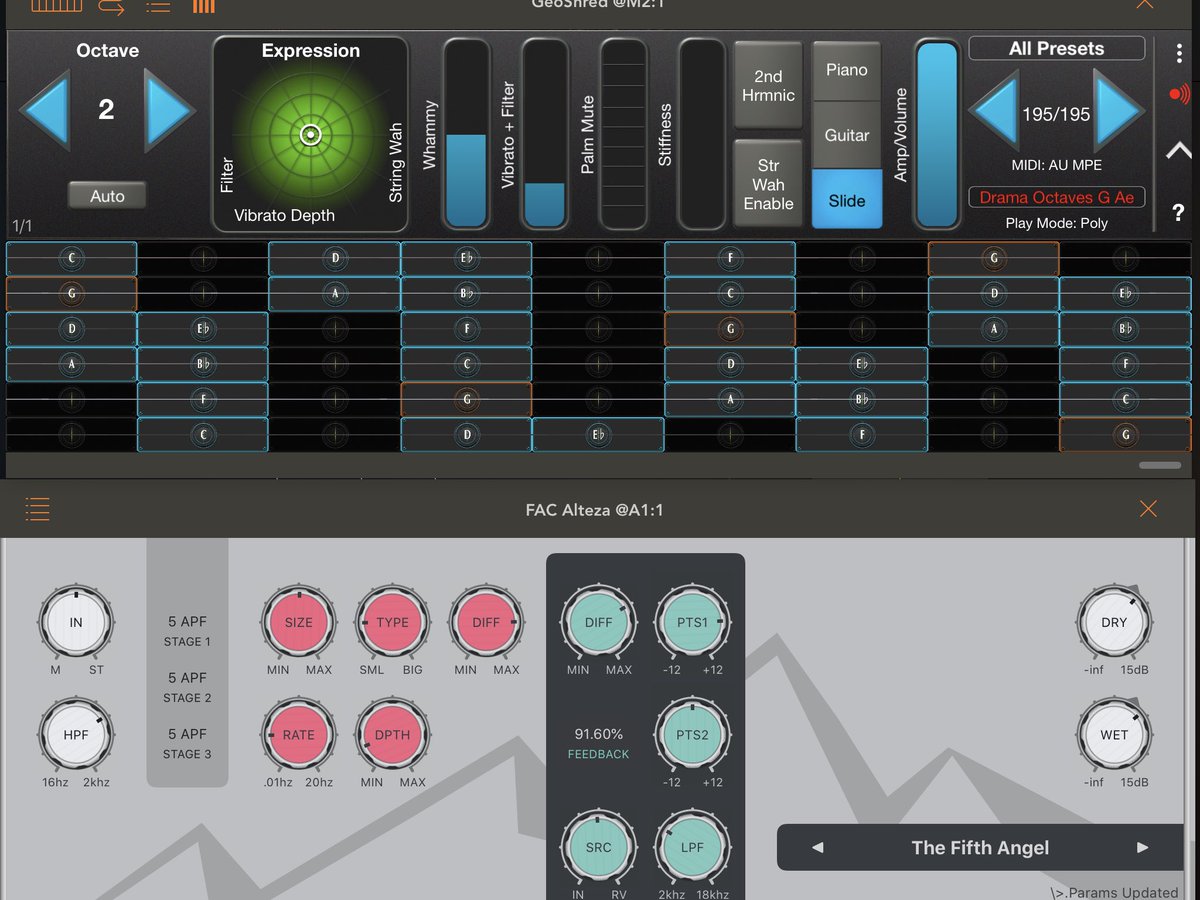Viewport: 1200px width, 900px height.
Task: Select 5 APF Stage 2
Action: tap(187, 687)
